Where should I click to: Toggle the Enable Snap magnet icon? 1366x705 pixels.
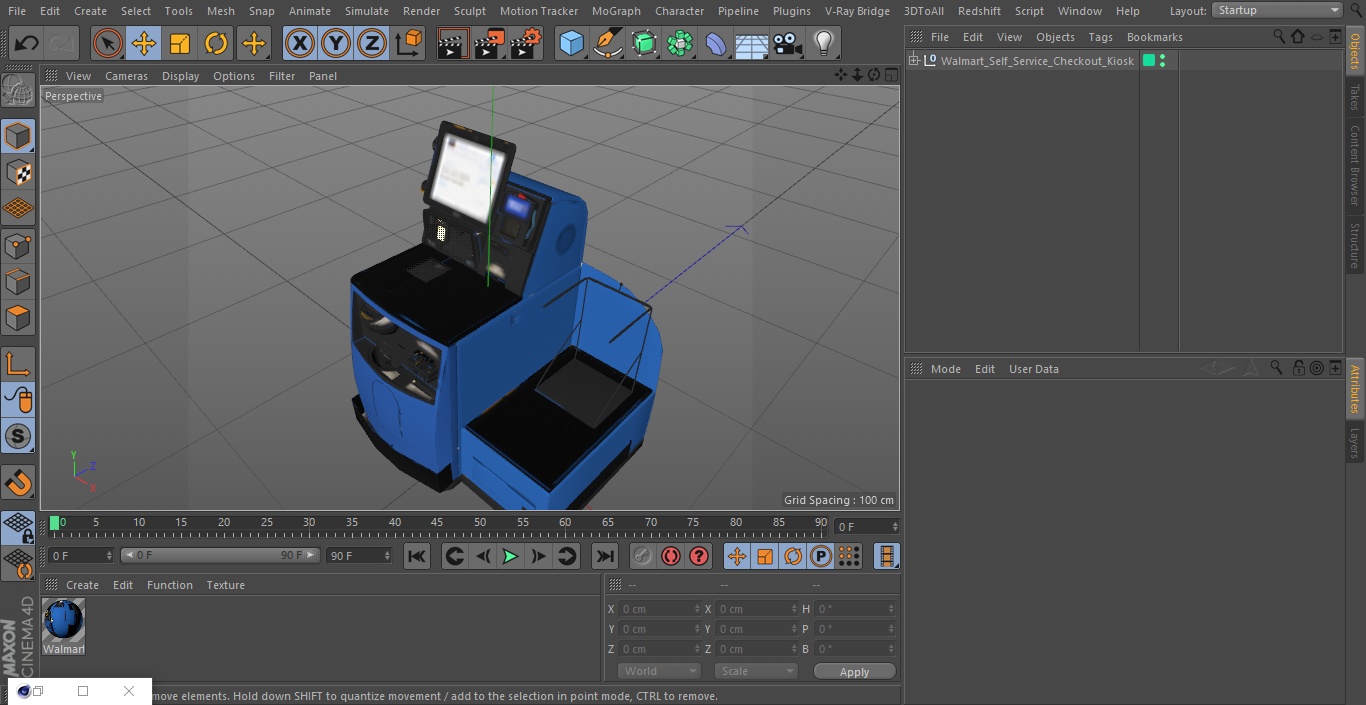[18, 483]
